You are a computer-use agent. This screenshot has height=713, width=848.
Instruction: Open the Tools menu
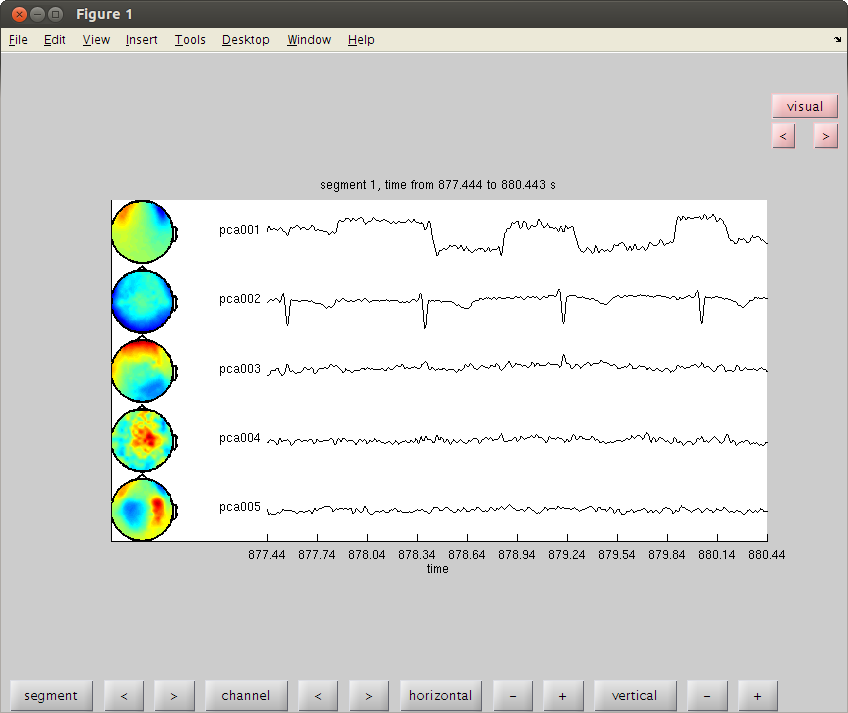190,40
